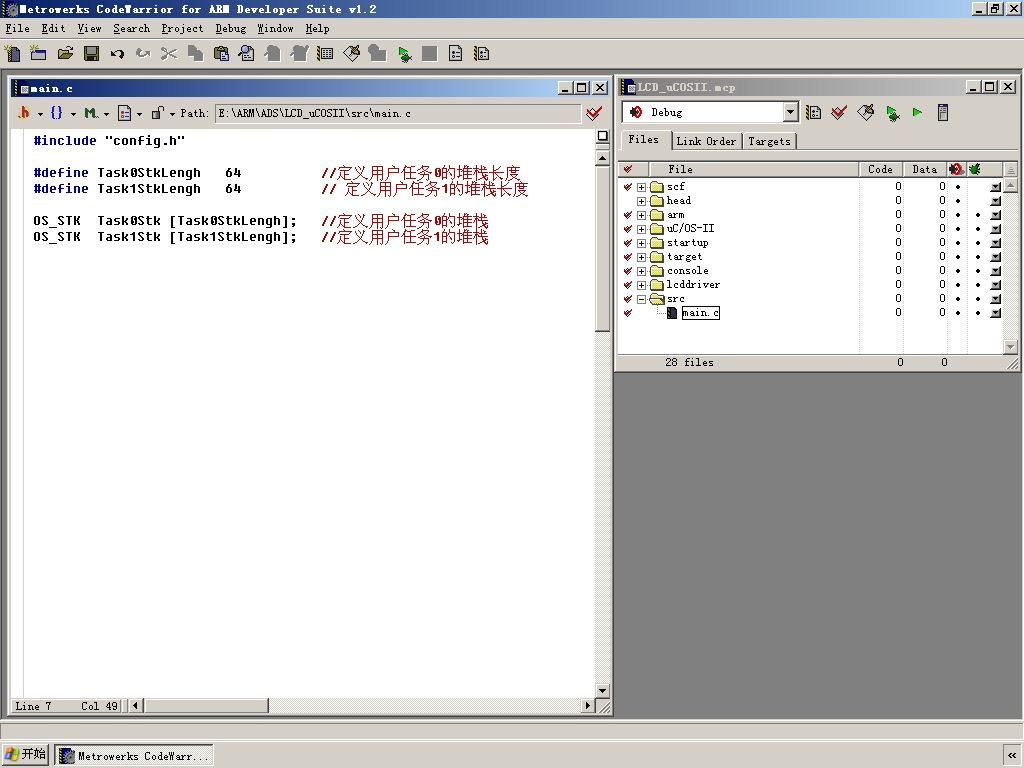Viewport: 1024px width, 768px height.
Task: Switch to Link Order tab
Action: click(x=706, y=141)
